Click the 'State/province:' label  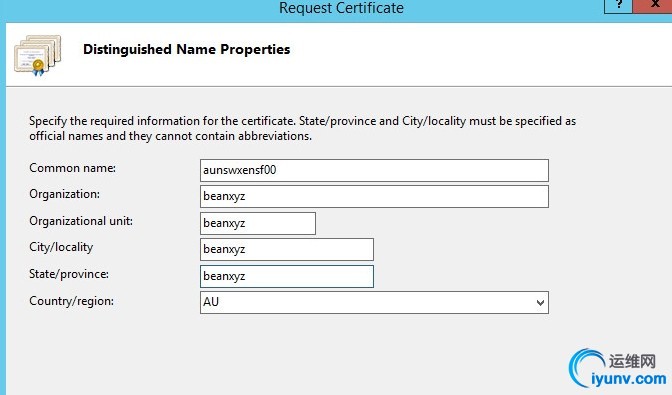coord(69,274)
